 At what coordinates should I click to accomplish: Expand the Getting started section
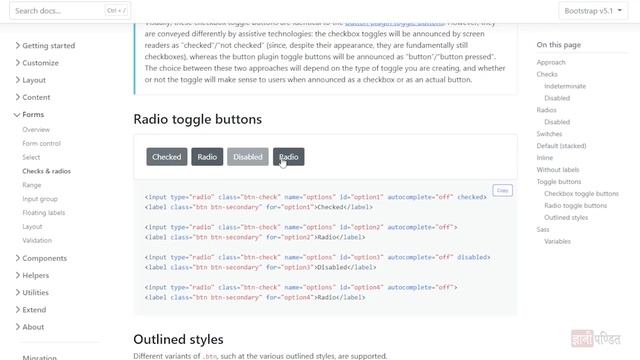[x=45, y=46]
